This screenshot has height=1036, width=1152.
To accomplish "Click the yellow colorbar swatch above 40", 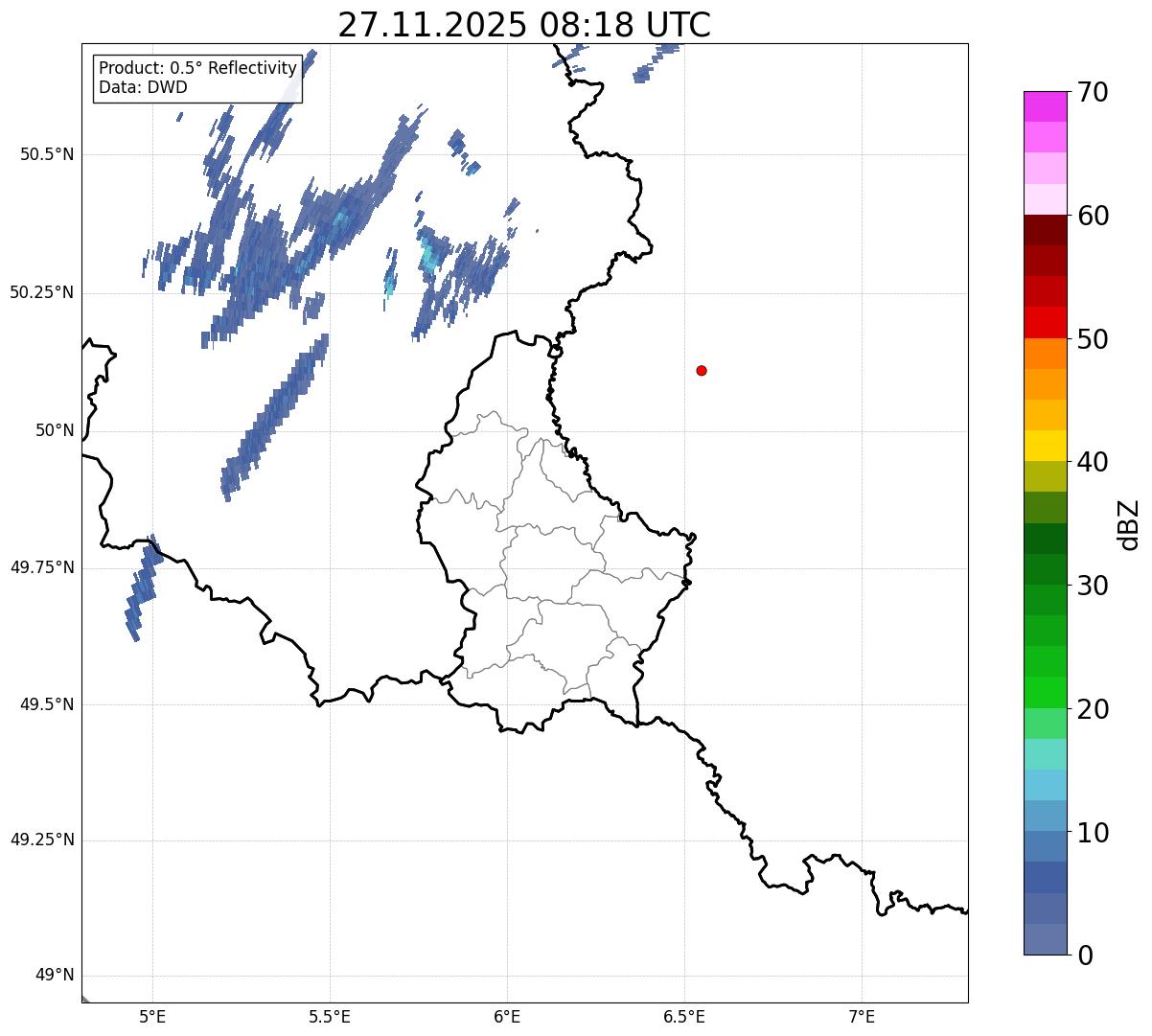I will pos(1045,446).
